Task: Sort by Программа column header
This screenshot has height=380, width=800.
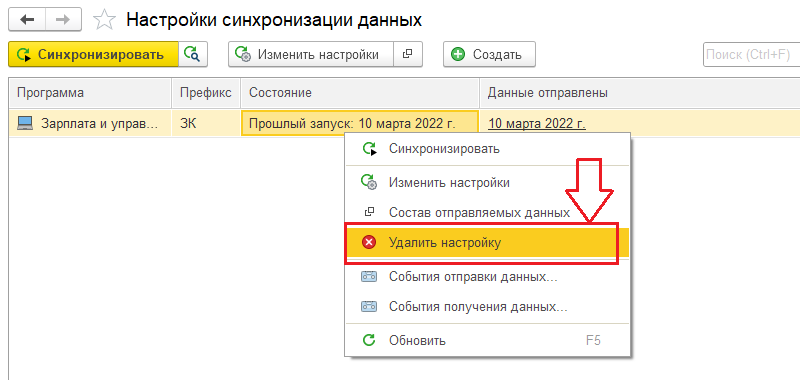Action: [x=90, y=93]
